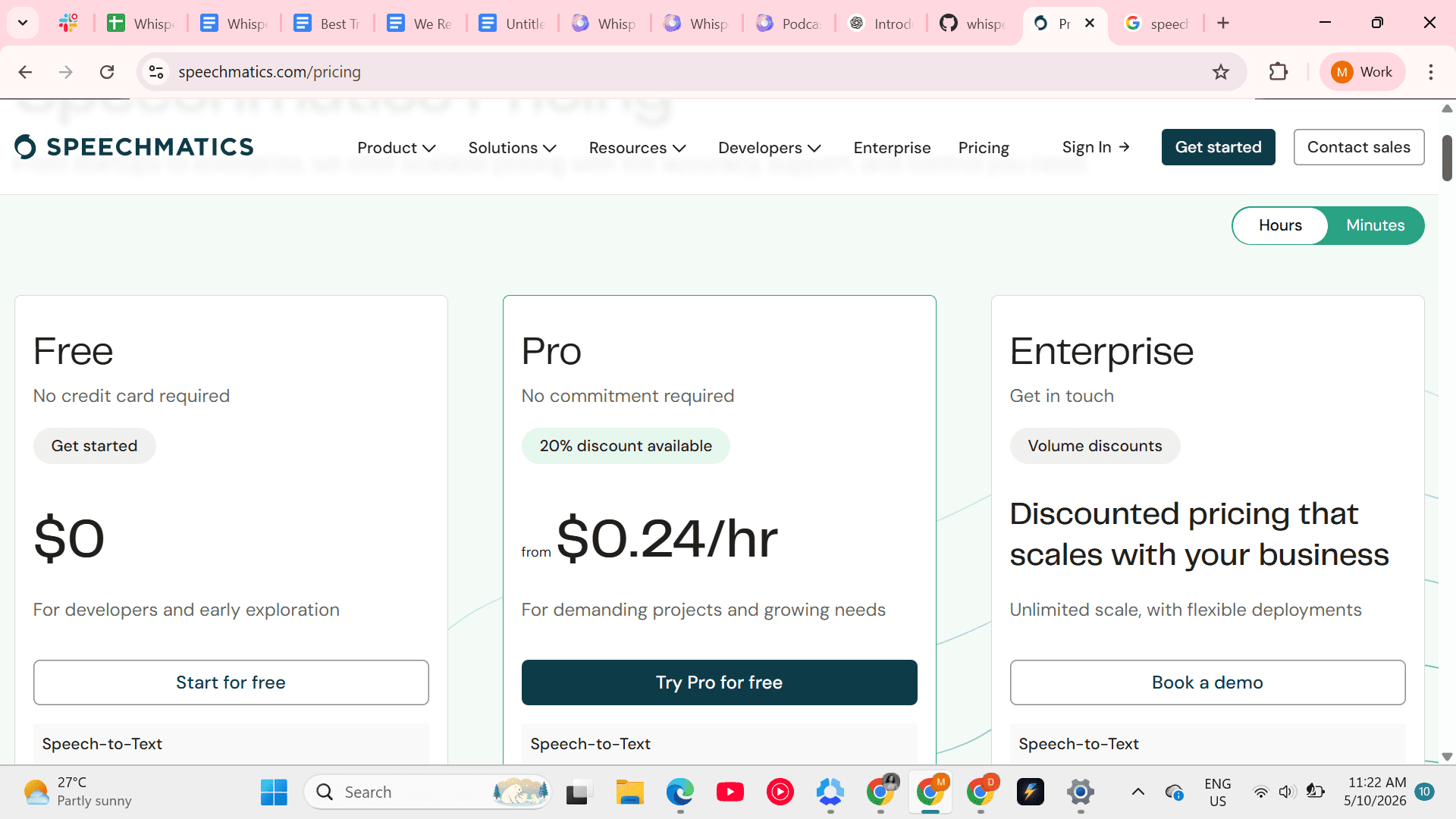Open Task View from the taskbar
The image size is (1456, 819).
click(x=578, y=792)
